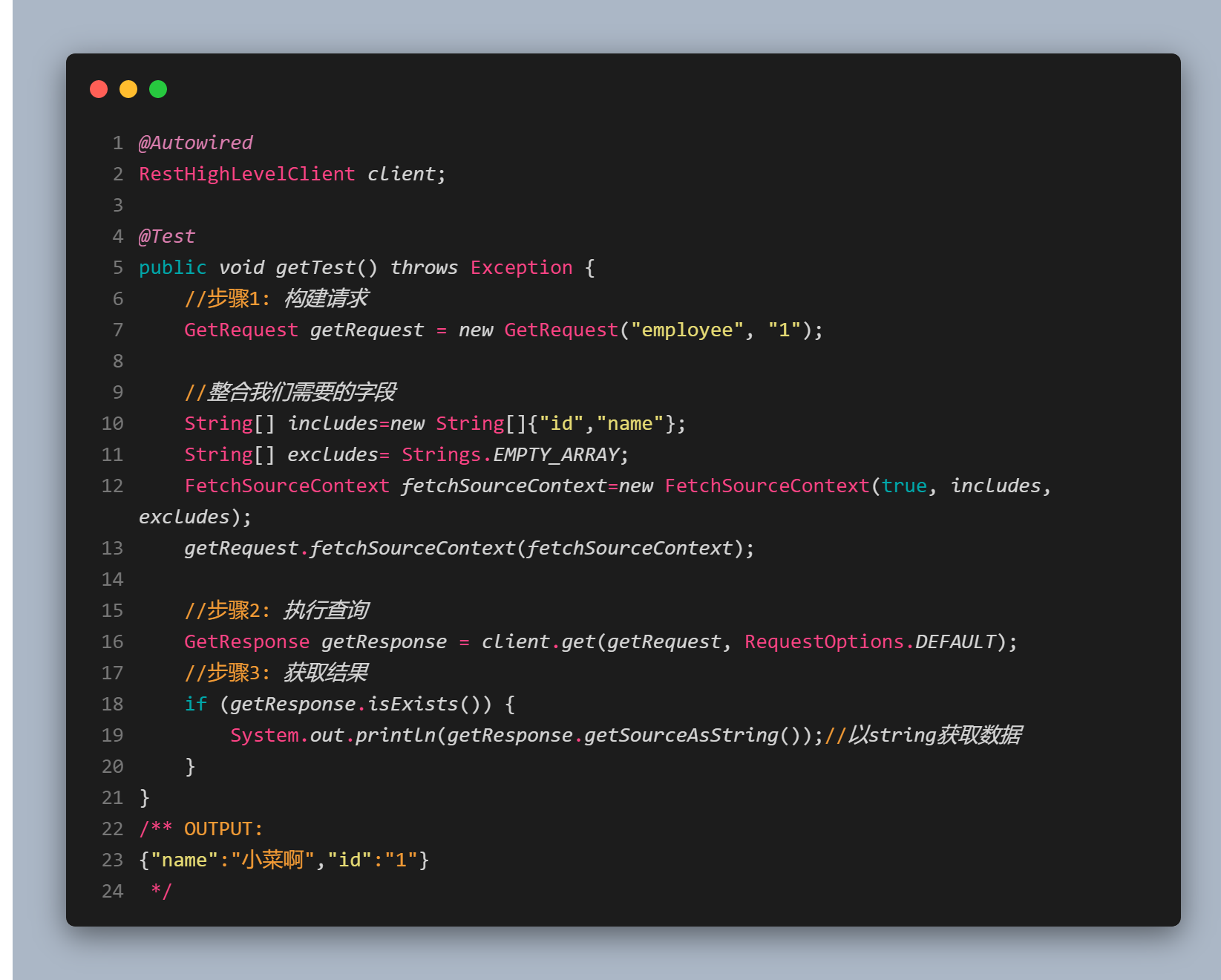Click line number 7
The height and width of the screenshot is (980, 1221).
[118, 330]
